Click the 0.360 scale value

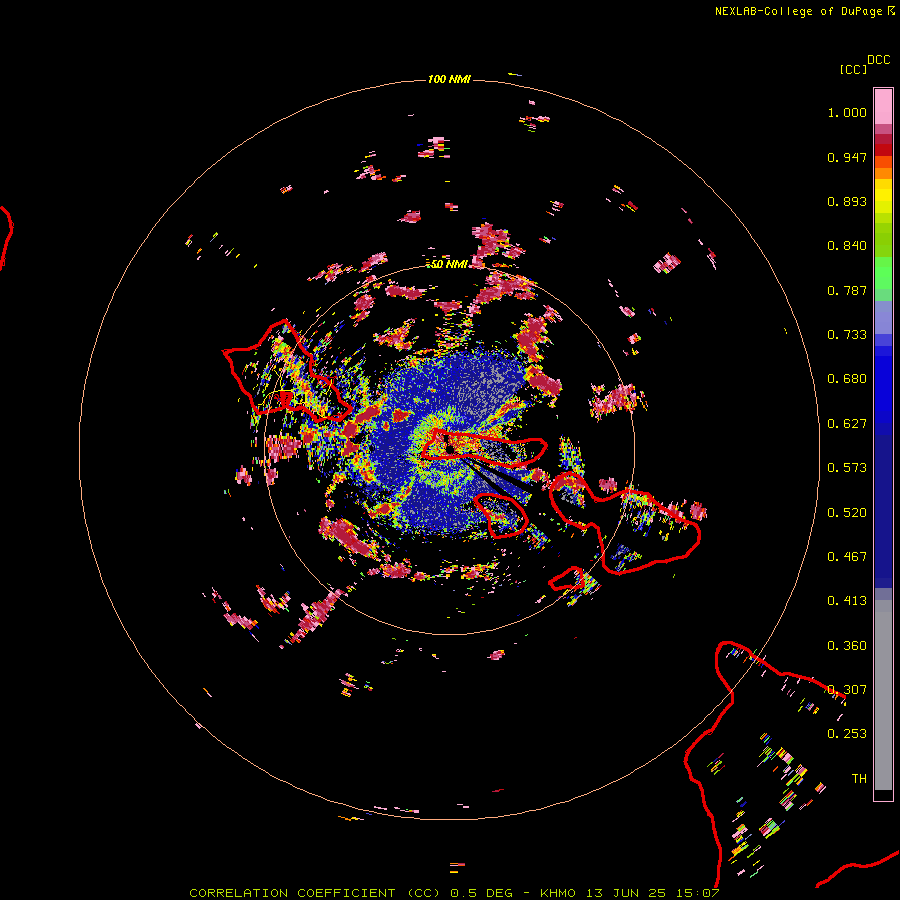(847, 646)
